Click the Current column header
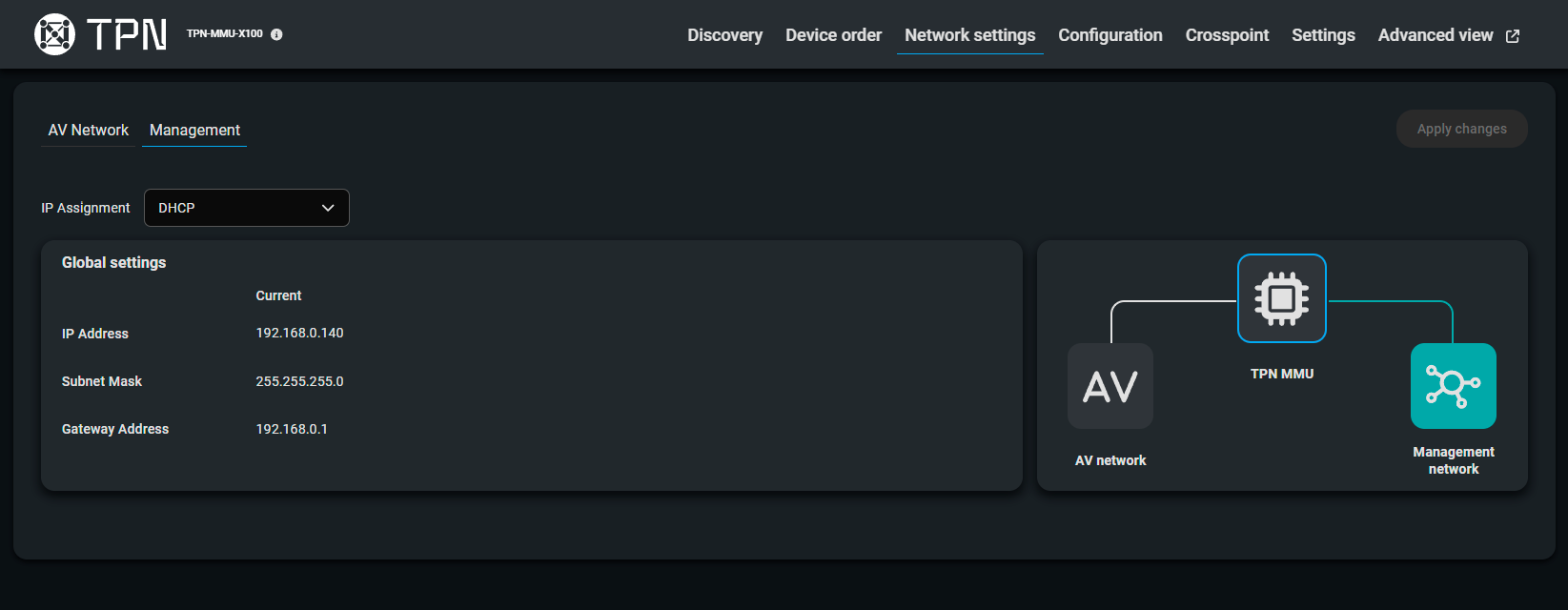The image size is (1568, 610). [x=278, y=295]
